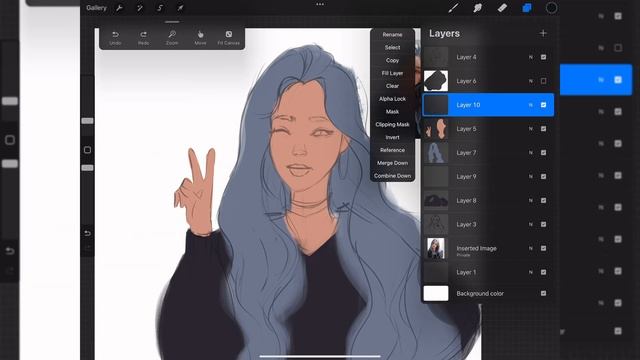Viewport: 640px width, 360px height.
Task: Adjust the brush opacity sidebar slider
Action: [87, 168]
